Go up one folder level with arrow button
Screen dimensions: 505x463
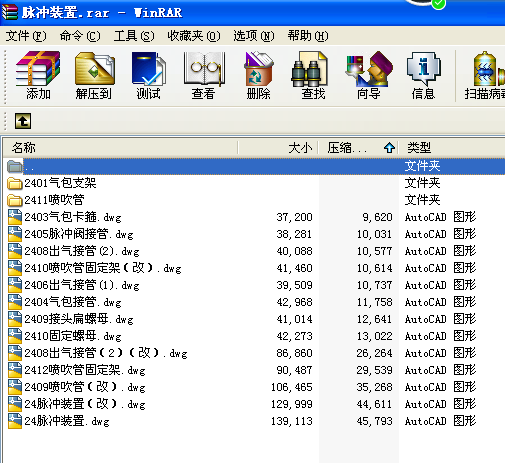pos(23,121)
